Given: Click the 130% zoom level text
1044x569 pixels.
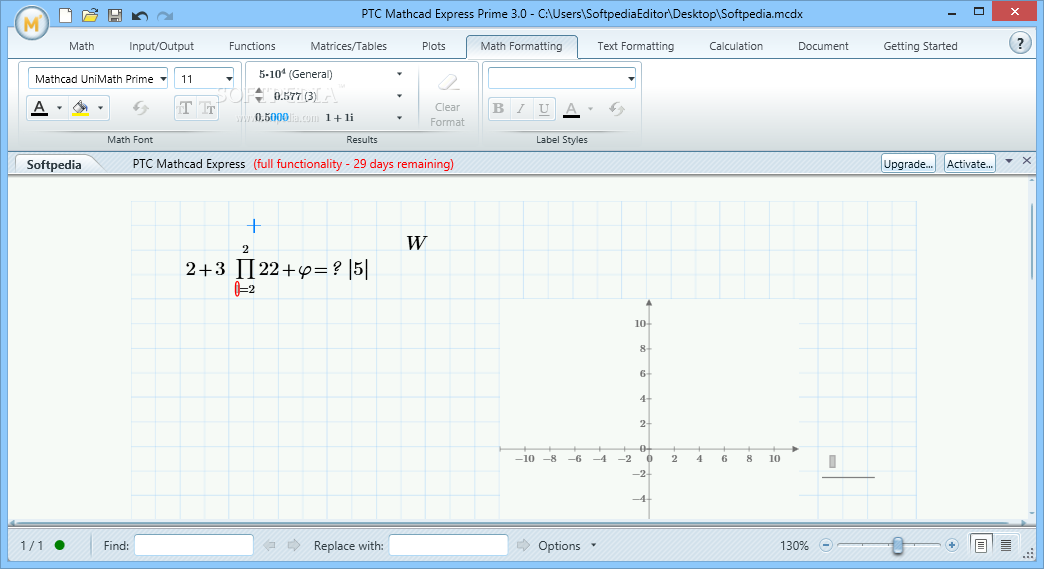Looking at the screenshot, I should pyautogui.click(x=794, y=545).
